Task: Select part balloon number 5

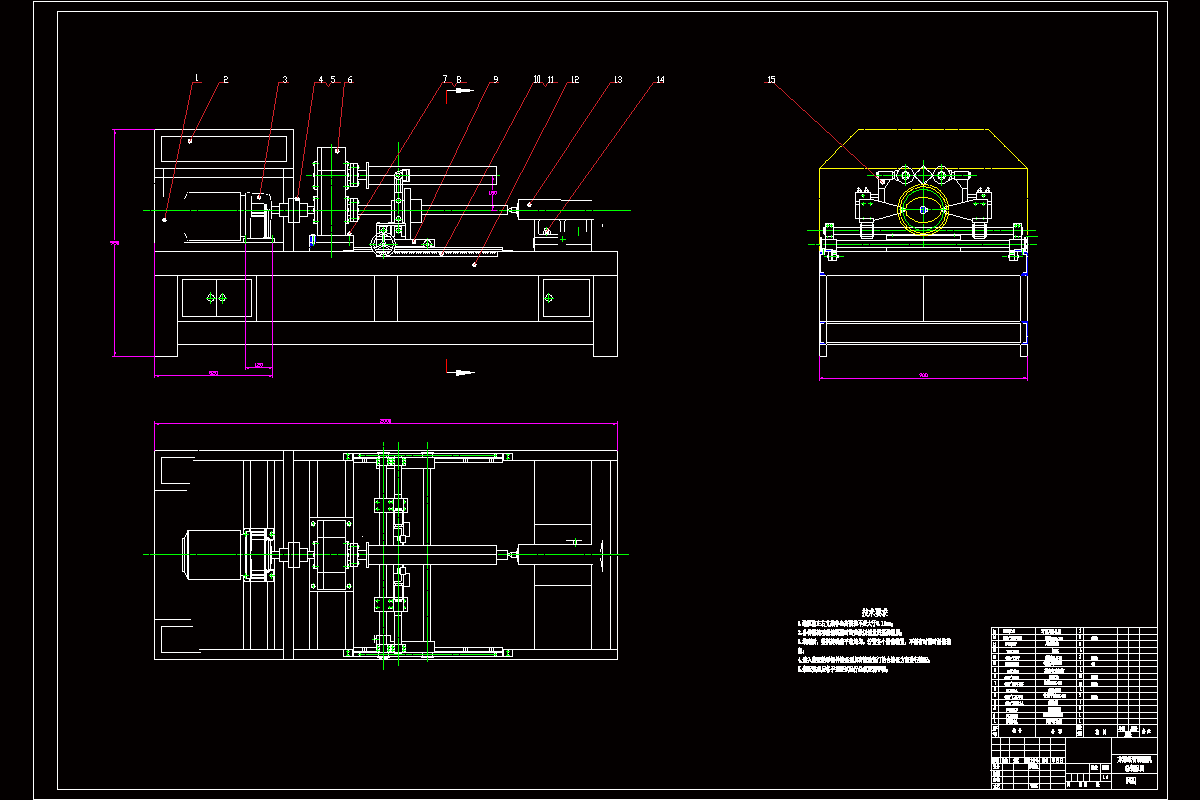Action: click(333, 79)
